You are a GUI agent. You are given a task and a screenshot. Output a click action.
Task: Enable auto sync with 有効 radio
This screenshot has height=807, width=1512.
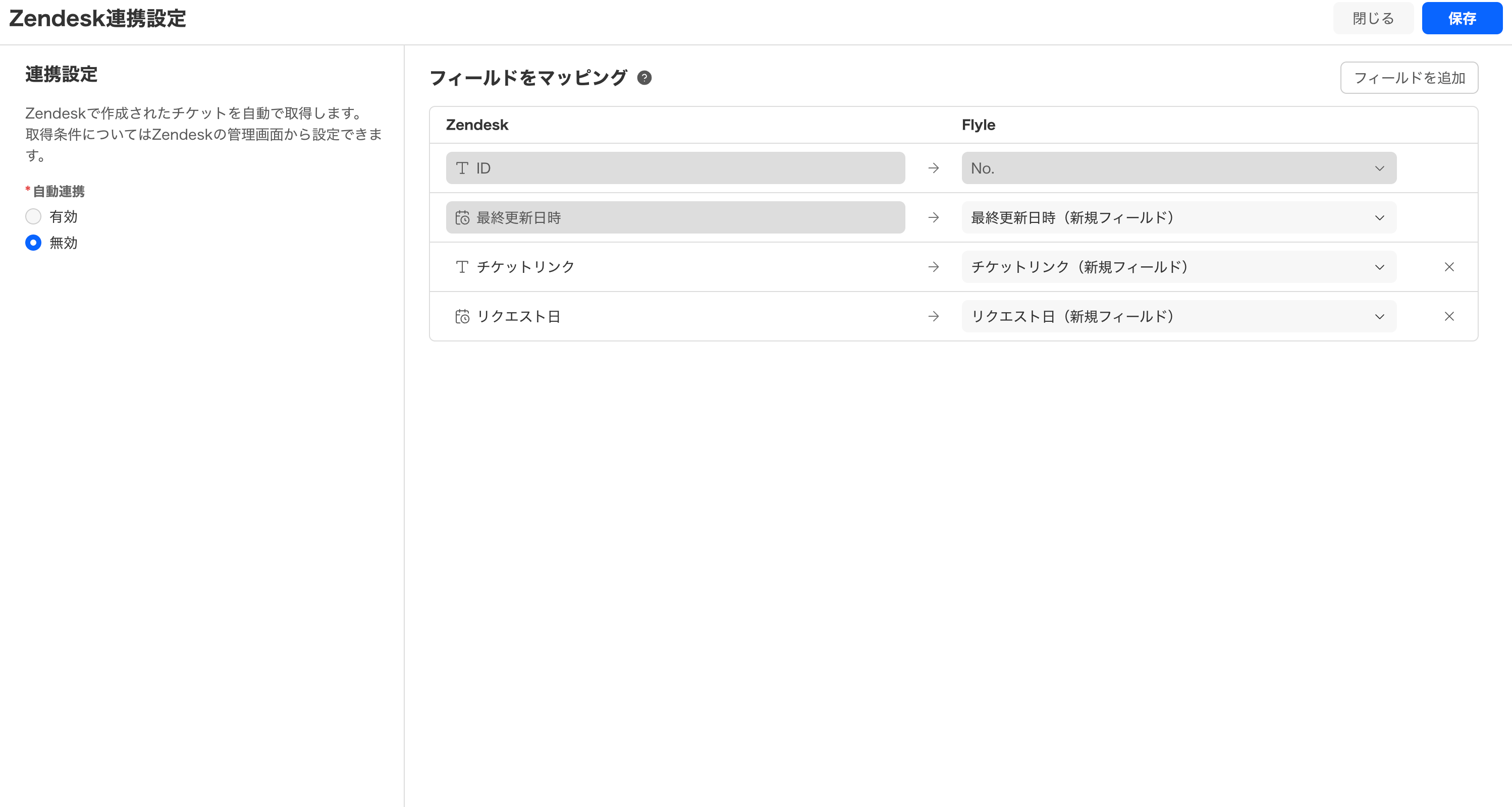click(33, 216)
